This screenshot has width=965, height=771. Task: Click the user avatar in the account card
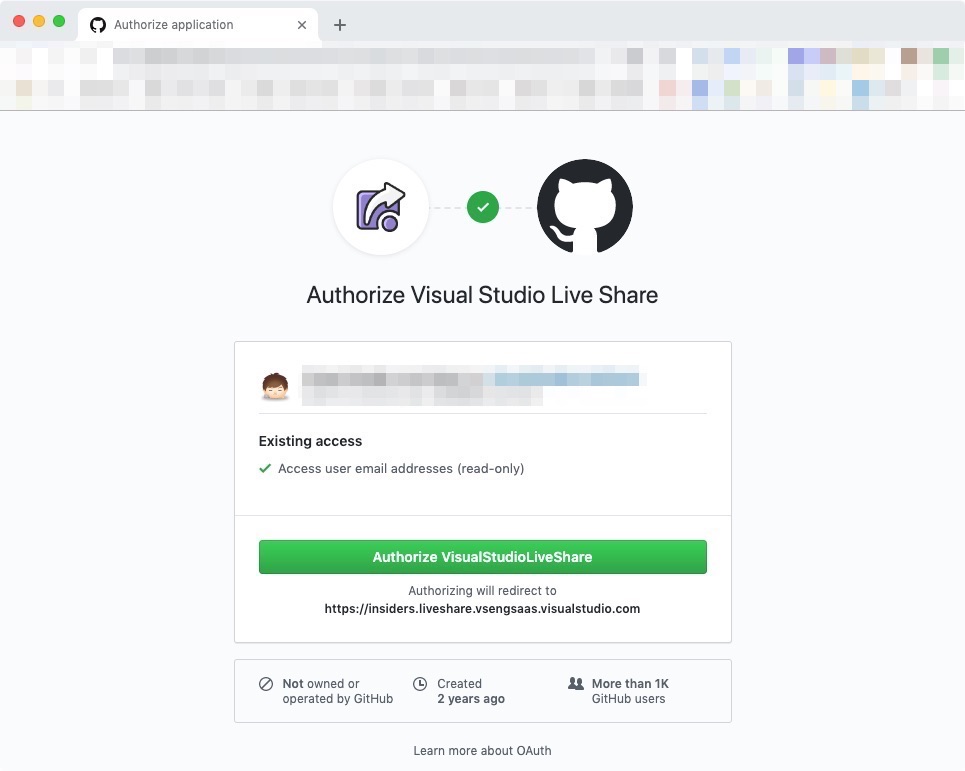275,386
